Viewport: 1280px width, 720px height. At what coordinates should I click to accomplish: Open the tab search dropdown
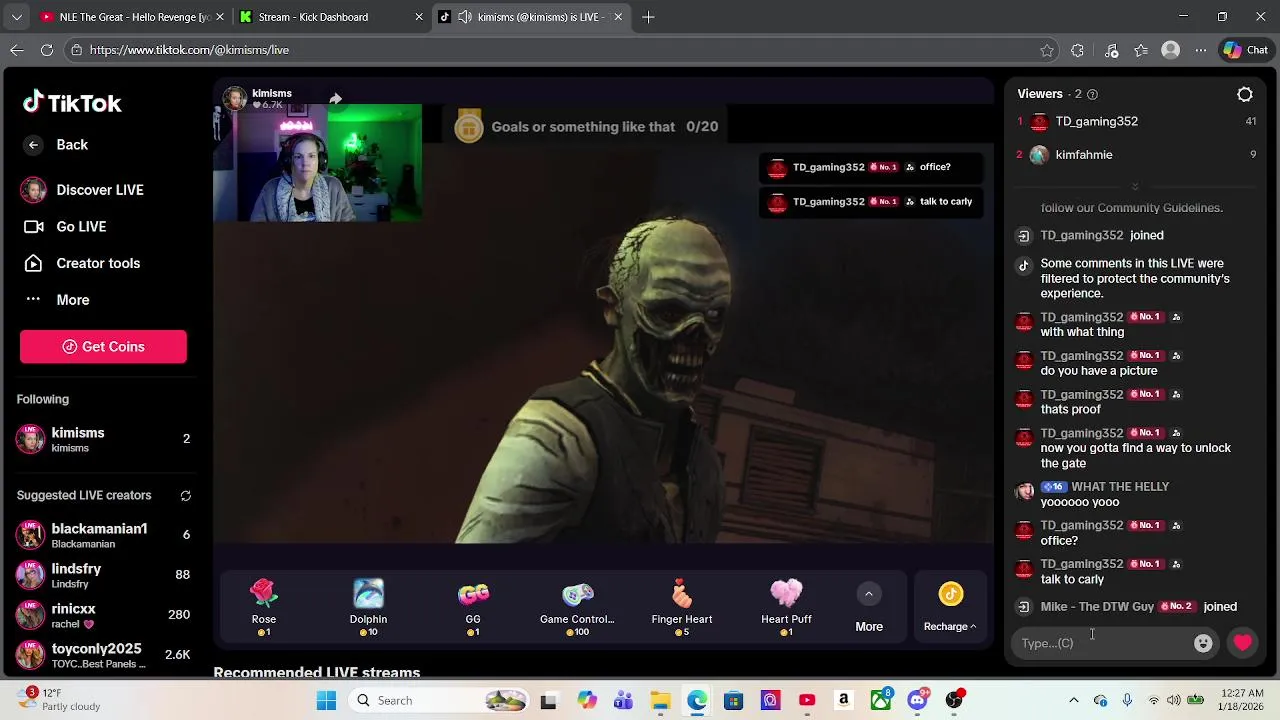click(16, 17)
